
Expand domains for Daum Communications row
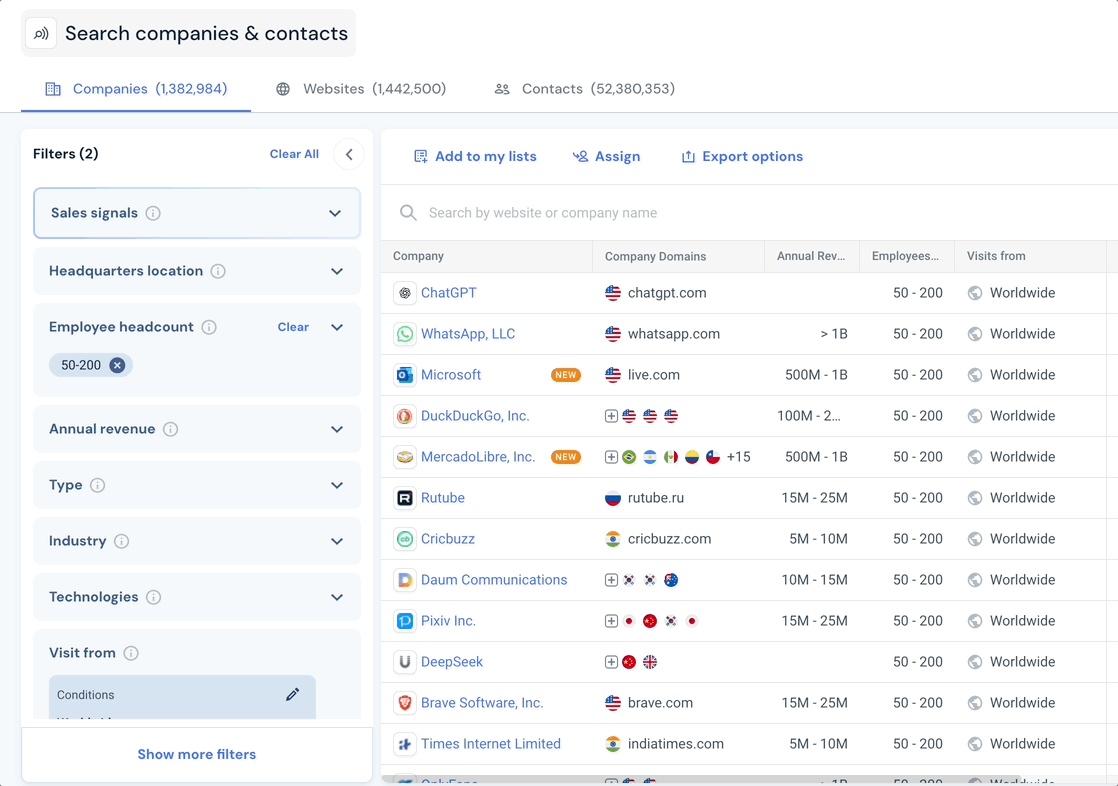(611, 580)
